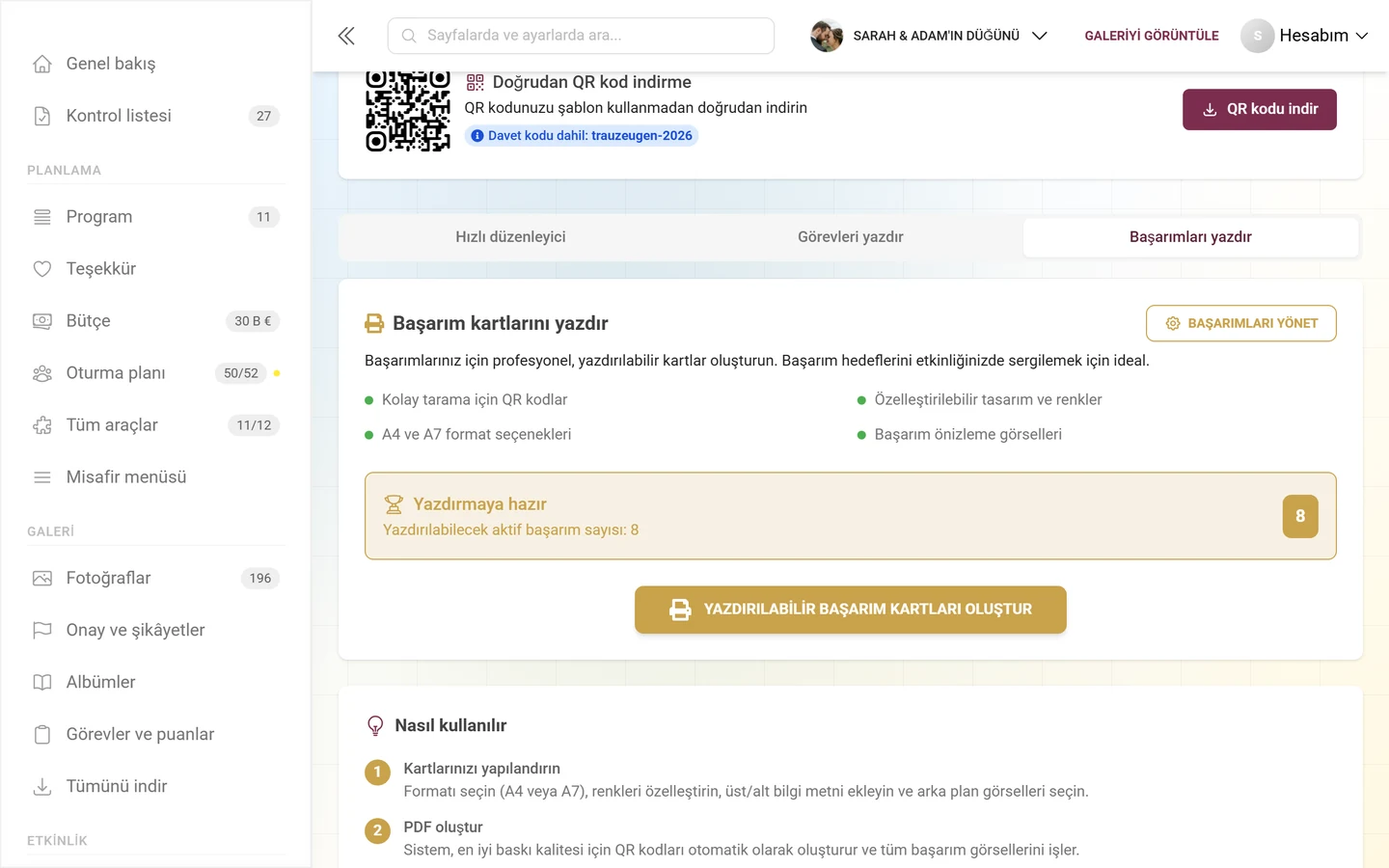Click the QR code image

[x=408, y=111]
